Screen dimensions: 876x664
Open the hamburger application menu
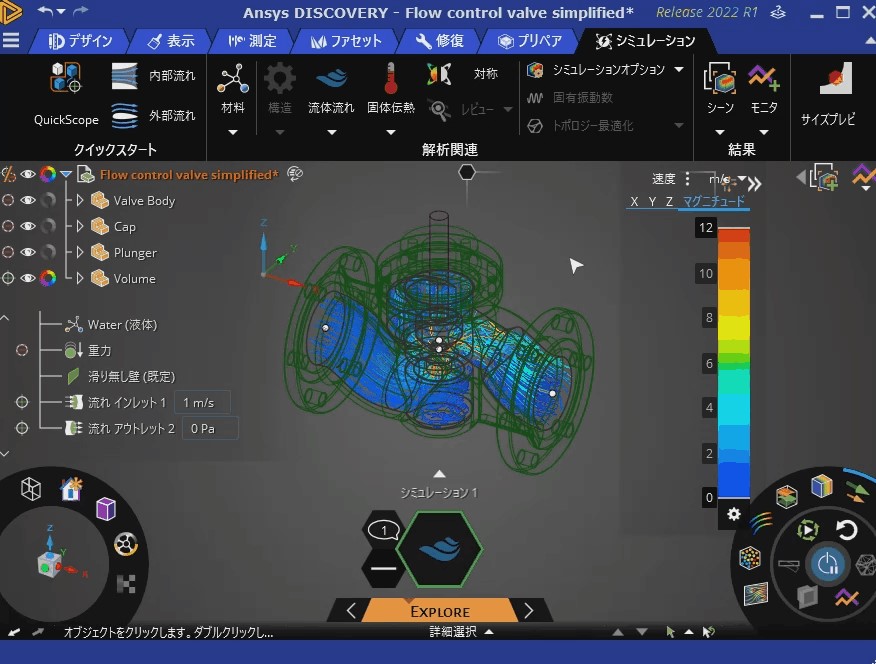coord(11,40)
